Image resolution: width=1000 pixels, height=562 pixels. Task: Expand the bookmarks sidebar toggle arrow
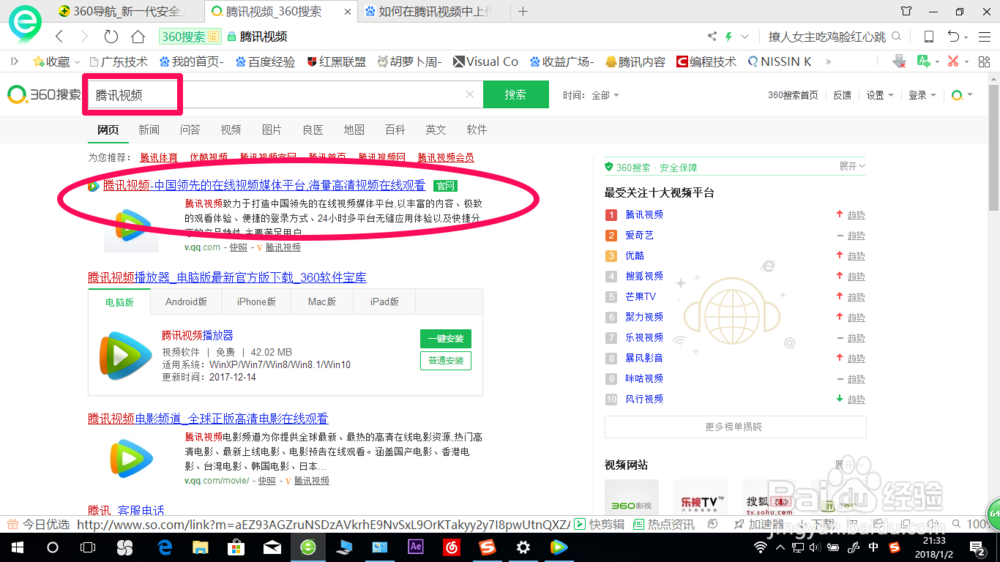tap(15, 61)
